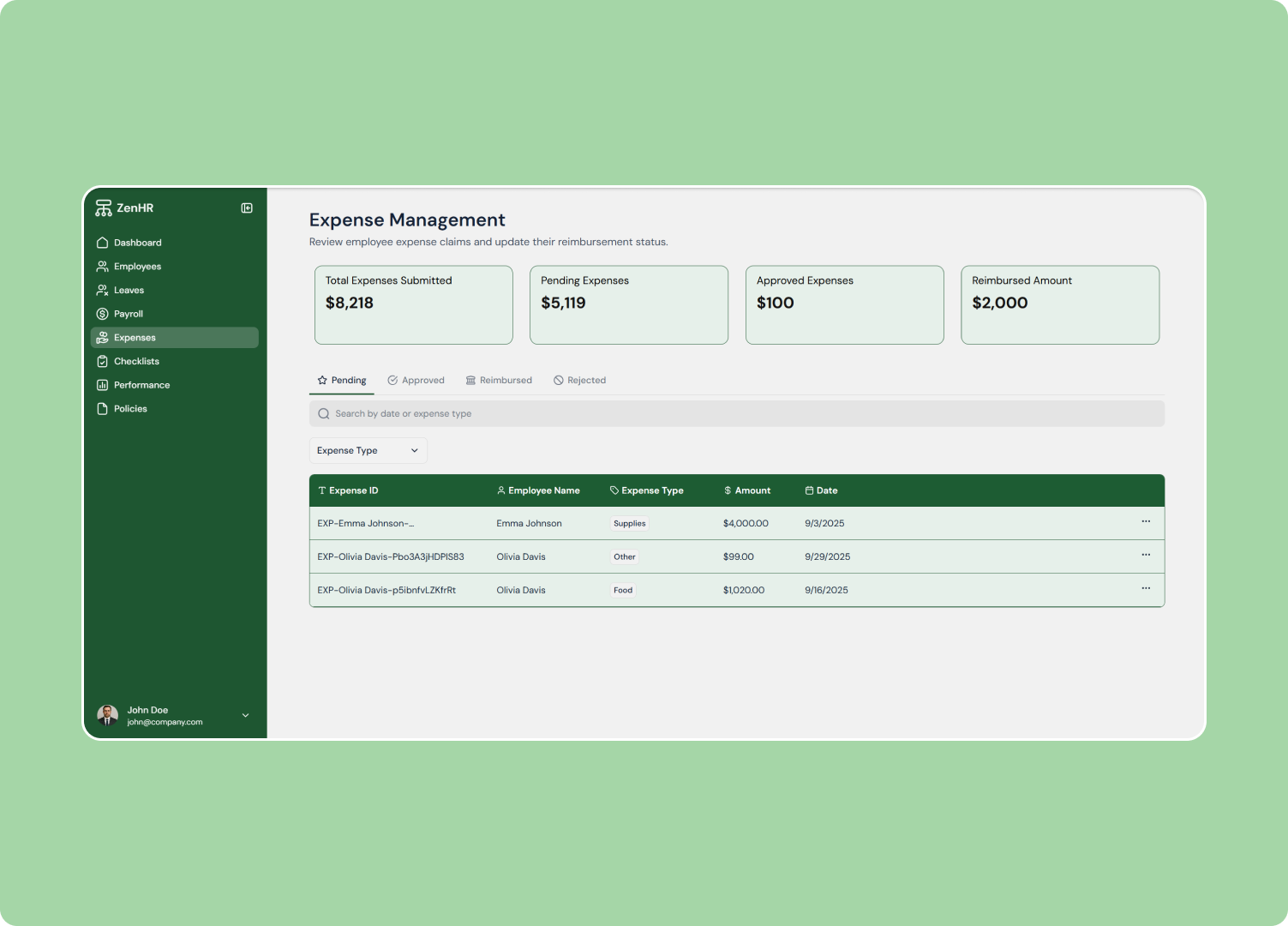Open actions menu for the $99.00 expense
This screenshot has height=926, width=1288.
tap(1146, 555)
